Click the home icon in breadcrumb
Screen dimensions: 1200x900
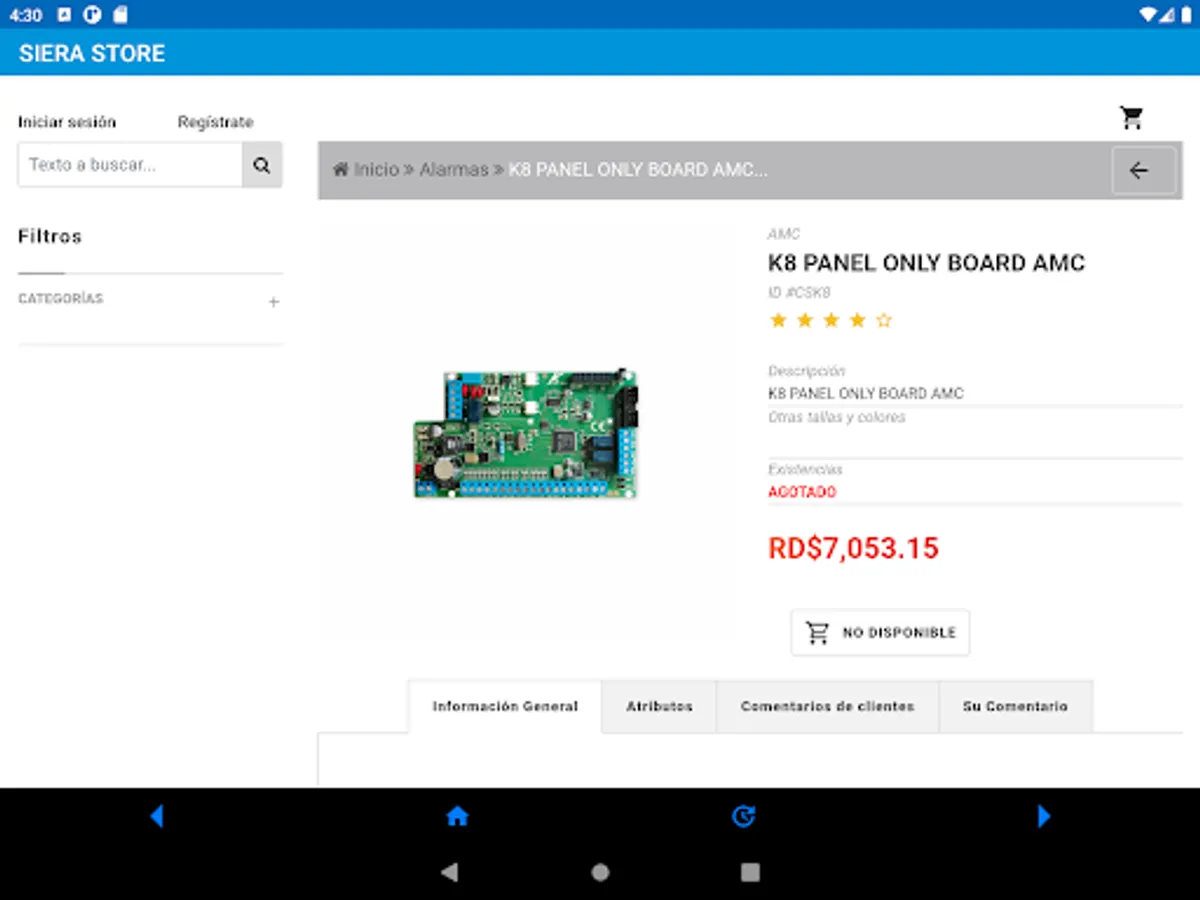pyautogui.click(x=341, y=170)
